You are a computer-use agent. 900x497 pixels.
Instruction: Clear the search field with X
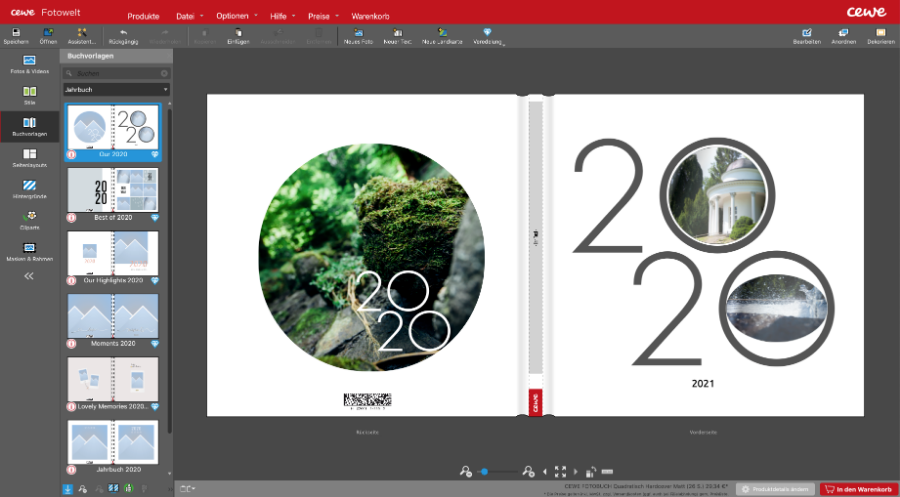(x=164, y=73)
